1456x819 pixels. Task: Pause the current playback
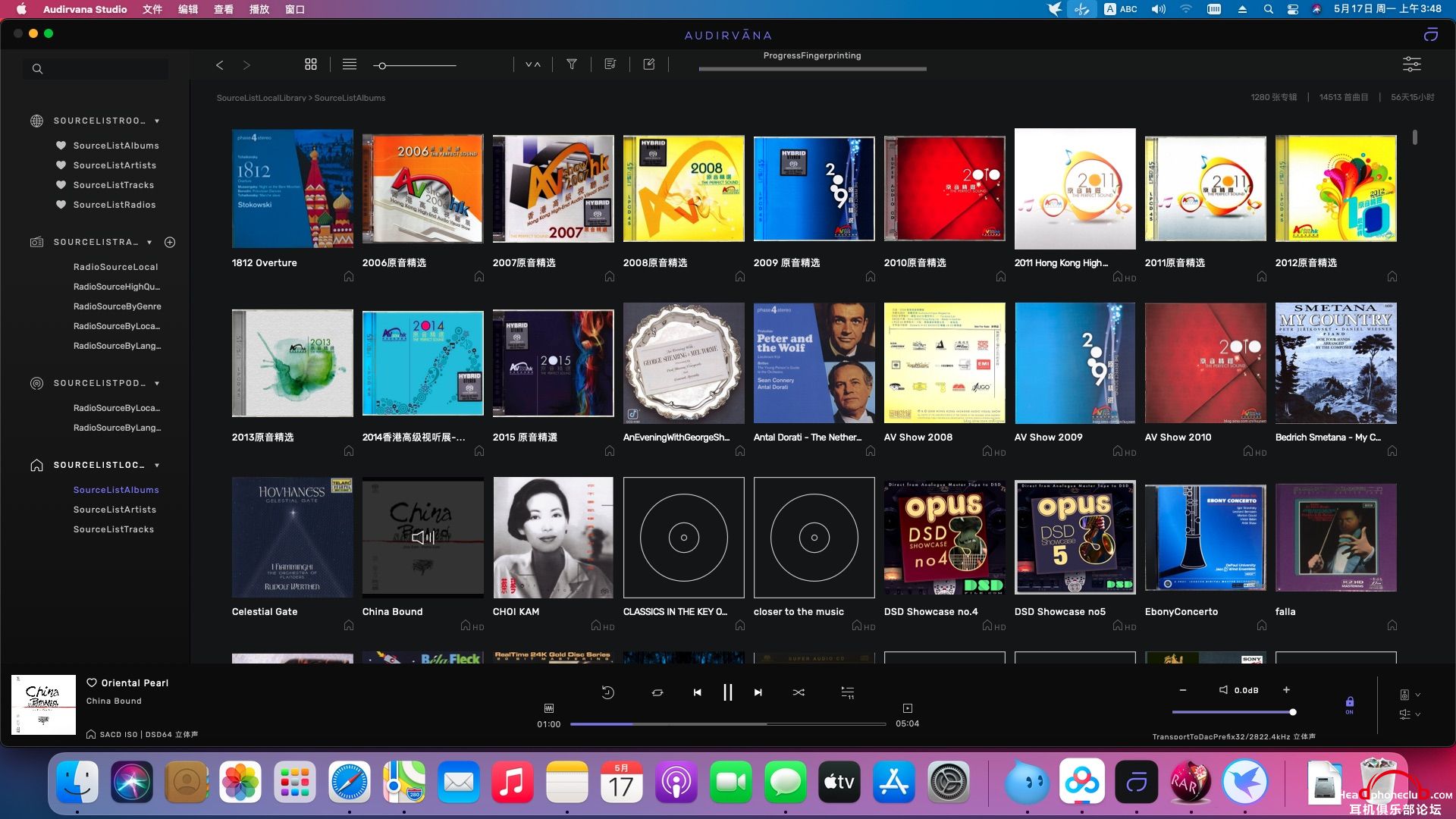pos(727,692)
